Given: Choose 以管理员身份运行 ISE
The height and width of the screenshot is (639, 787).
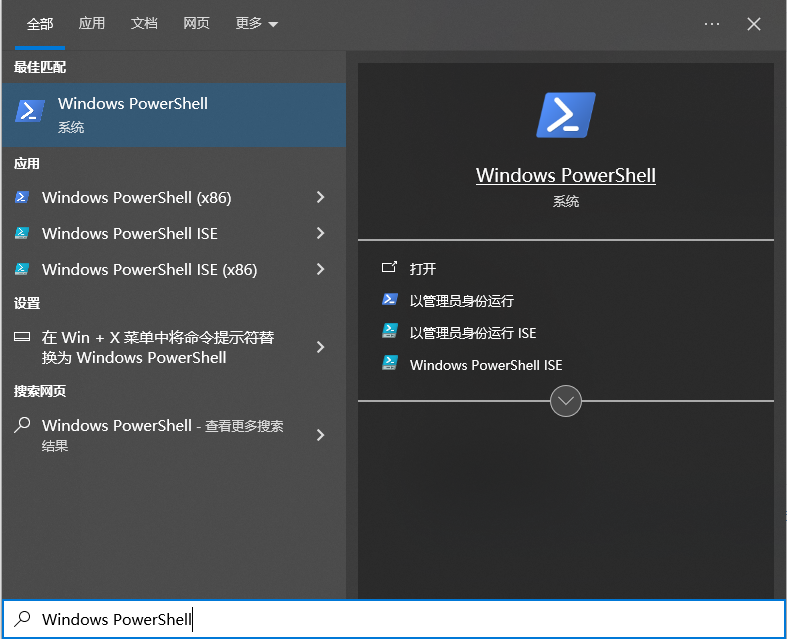Looking at the screenshot, I should [x=473, y=333].
